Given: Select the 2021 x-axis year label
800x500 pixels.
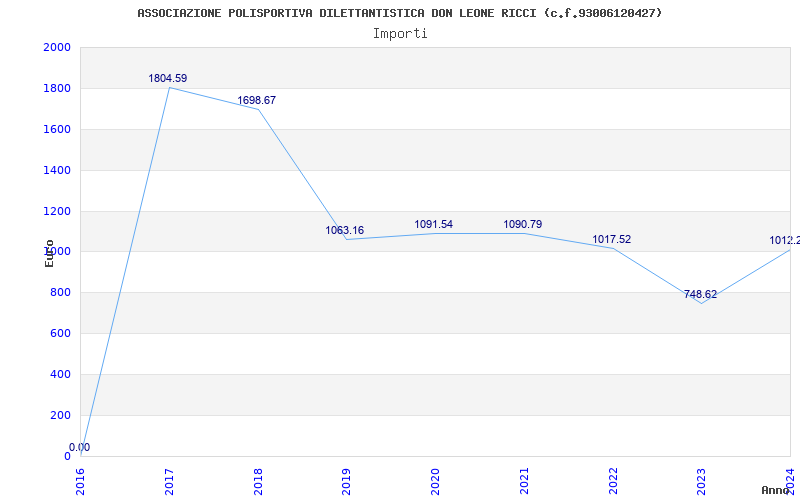Looking at the screenshot, I should (x=524, y=481).
